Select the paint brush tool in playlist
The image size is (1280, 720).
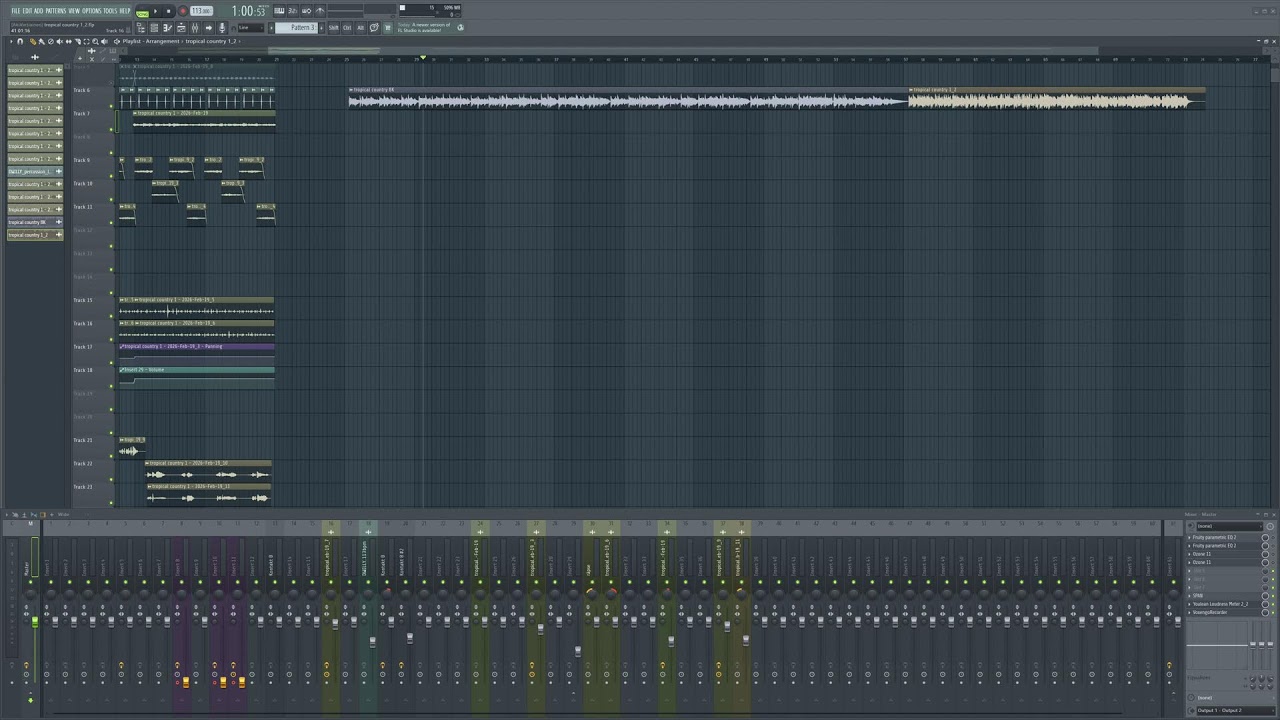click(42, 42)
